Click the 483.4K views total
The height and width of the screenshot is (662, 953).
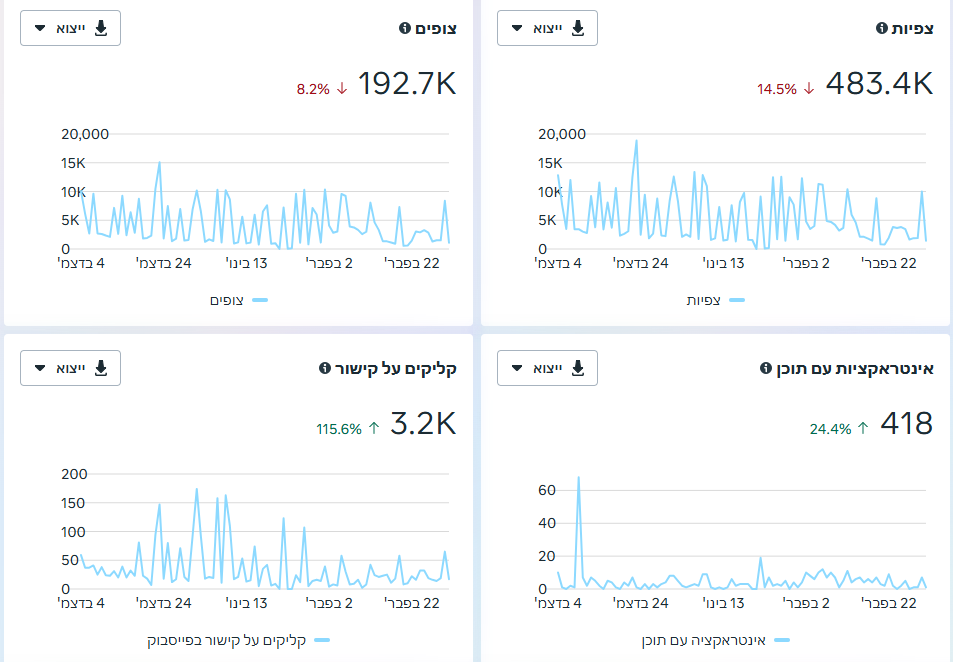point(879,83)
